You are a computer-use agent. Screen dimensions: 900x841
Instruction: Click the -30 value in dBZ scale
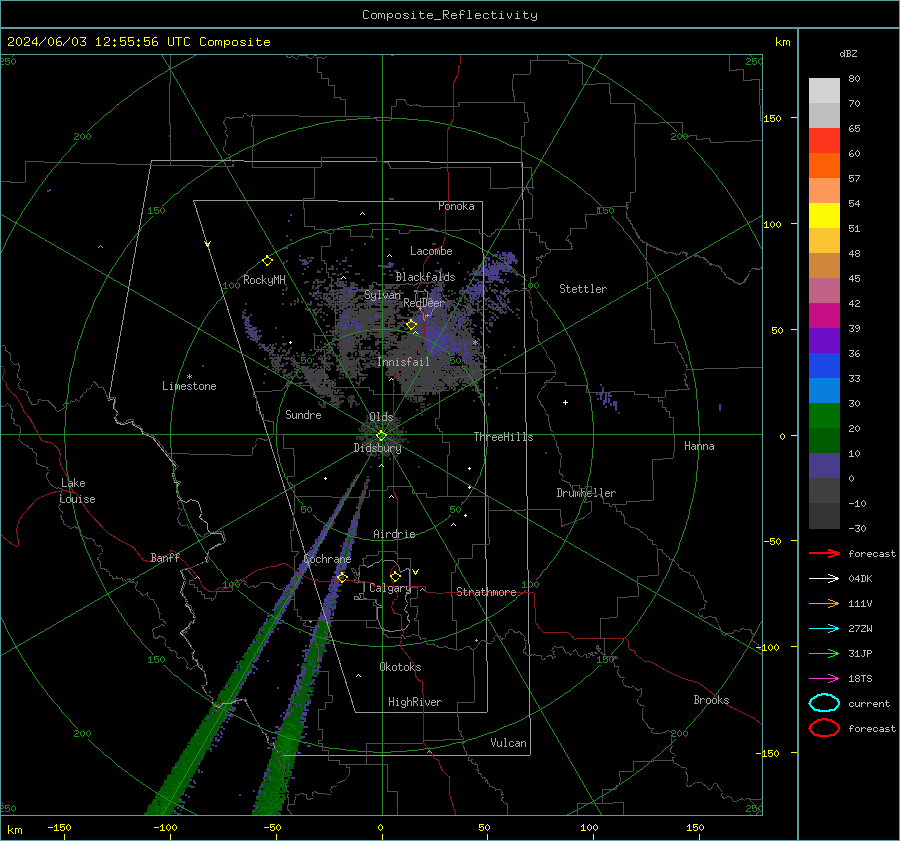[x=858, y=528]
